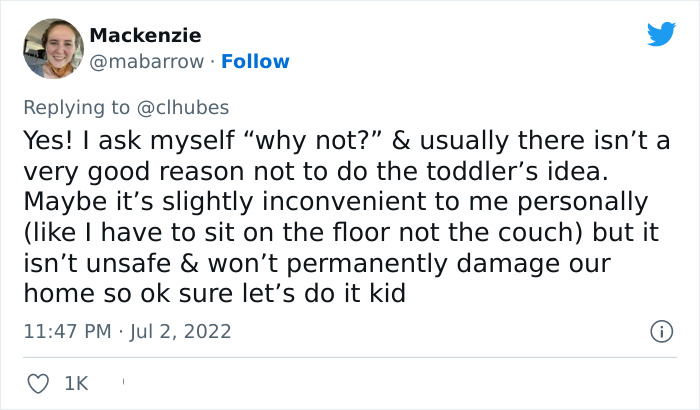Viewport: 700px width, 410px height.
Task: Follow the @mabarrow account
Action: point(255,61)
